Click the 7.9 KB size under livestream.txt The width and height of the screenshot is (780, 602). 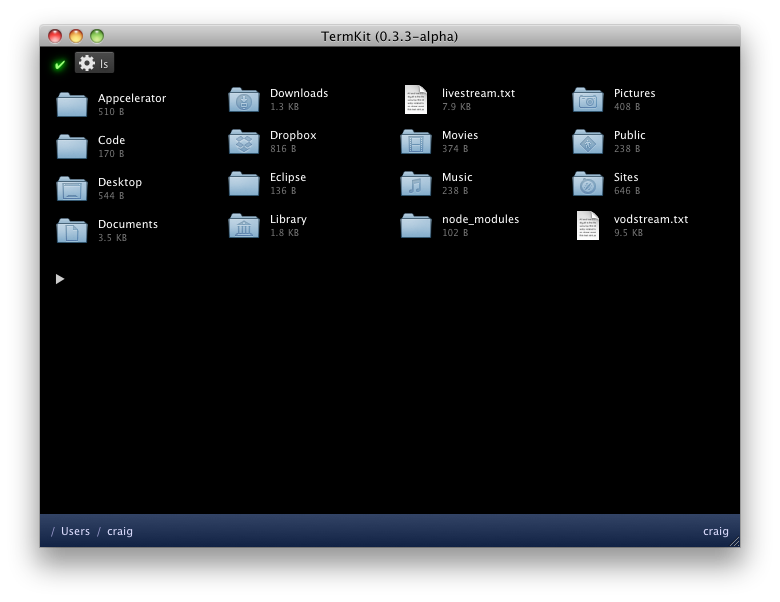456,106
